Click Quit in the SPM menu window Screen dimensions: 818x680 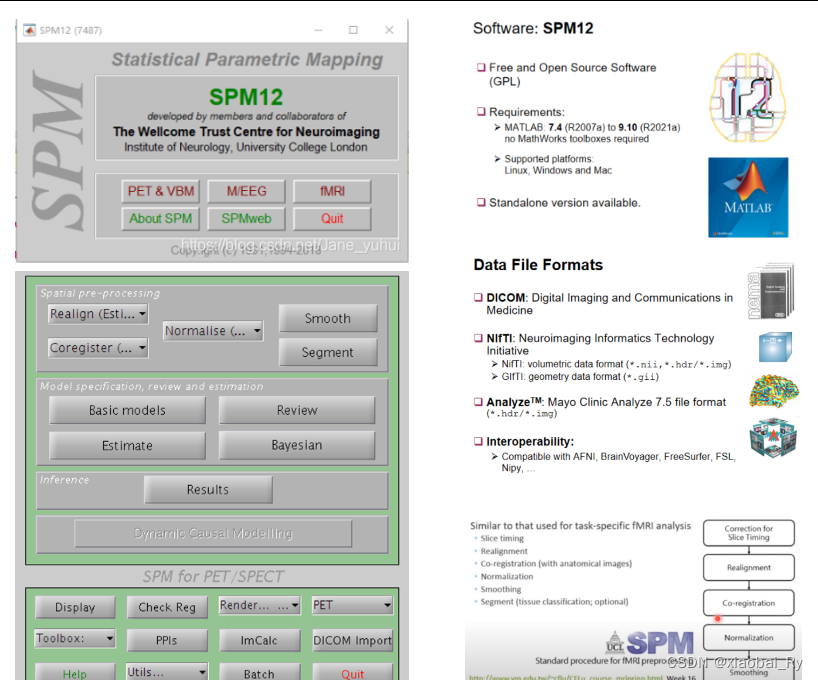click(x=352, y=673)
